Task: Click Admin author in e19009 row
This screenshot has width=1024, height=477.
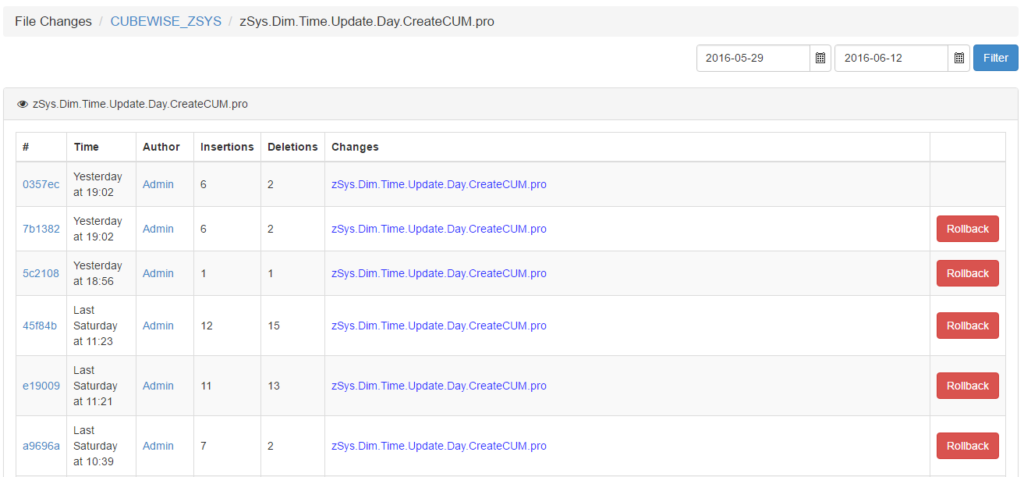Action: point(158,386)
